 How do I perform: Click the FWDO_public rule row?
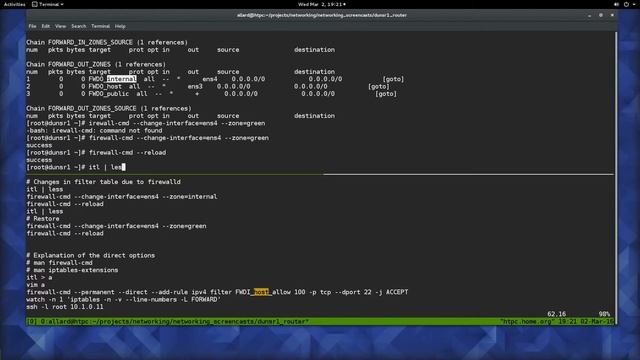211,93
